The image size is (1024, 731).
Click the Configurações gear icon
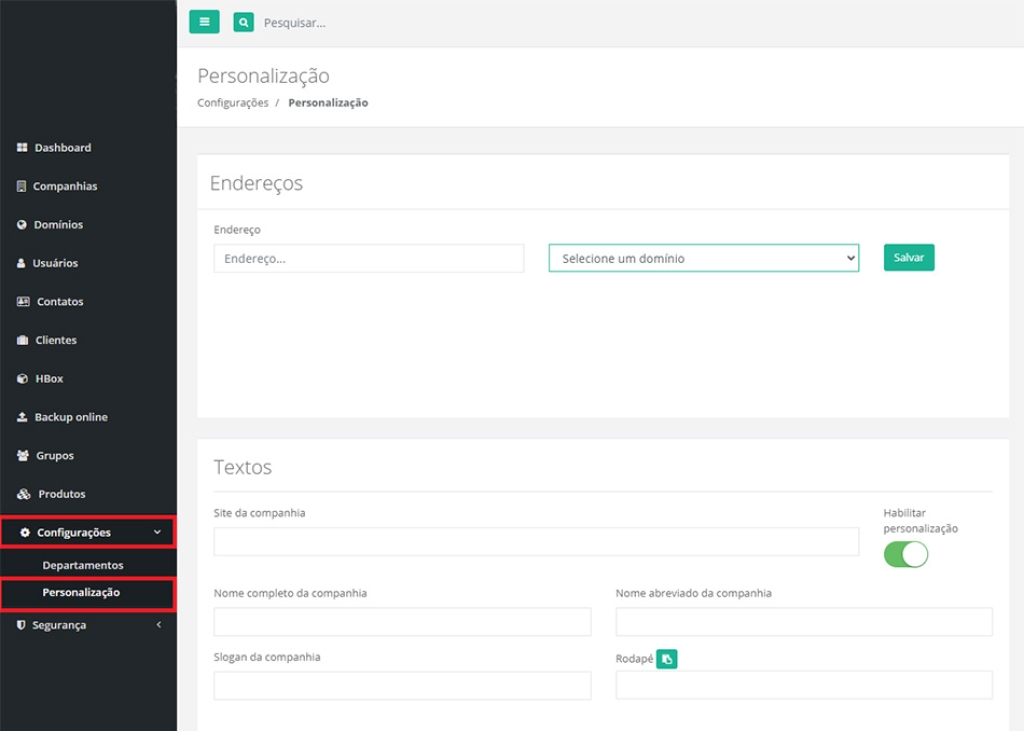tap(25, 532)
